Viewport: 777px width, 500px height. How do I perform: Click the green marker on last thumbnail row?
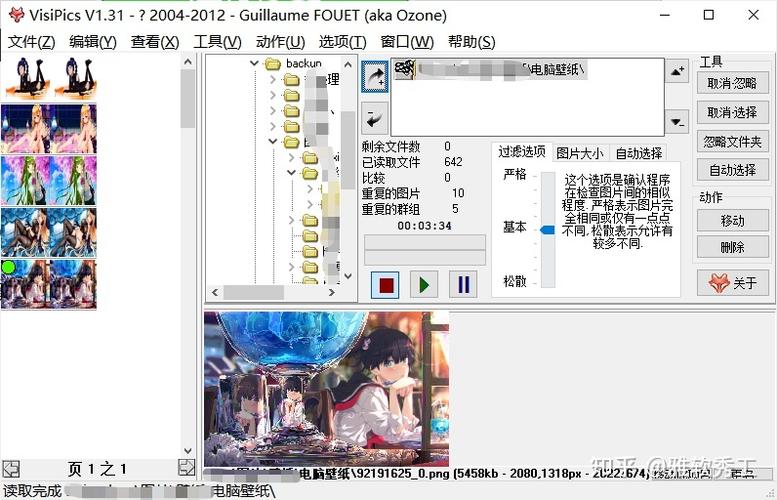pyautogui.click(x=8, y=268)
